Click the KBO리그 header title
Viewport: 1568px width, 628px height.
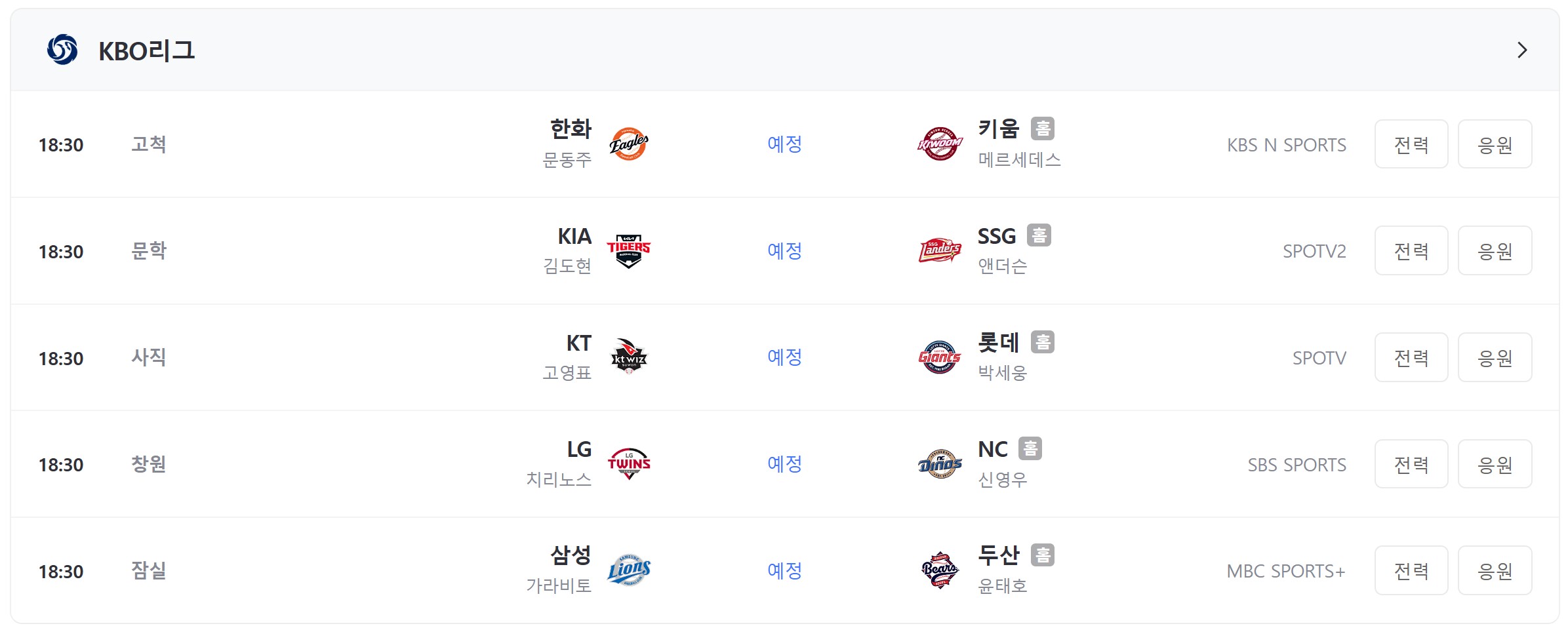146,50
